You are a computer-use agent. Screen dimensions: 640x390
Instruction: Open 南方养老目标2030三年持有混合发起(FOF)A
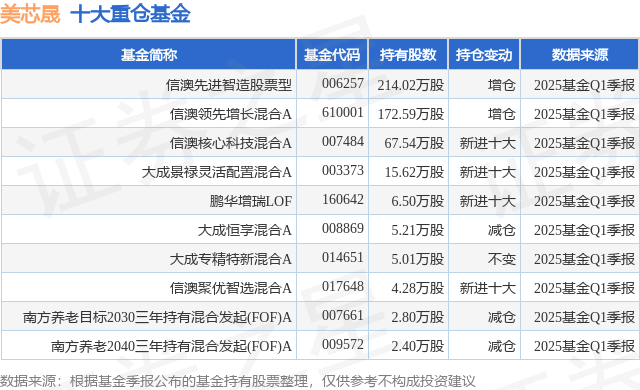(158, 317)
